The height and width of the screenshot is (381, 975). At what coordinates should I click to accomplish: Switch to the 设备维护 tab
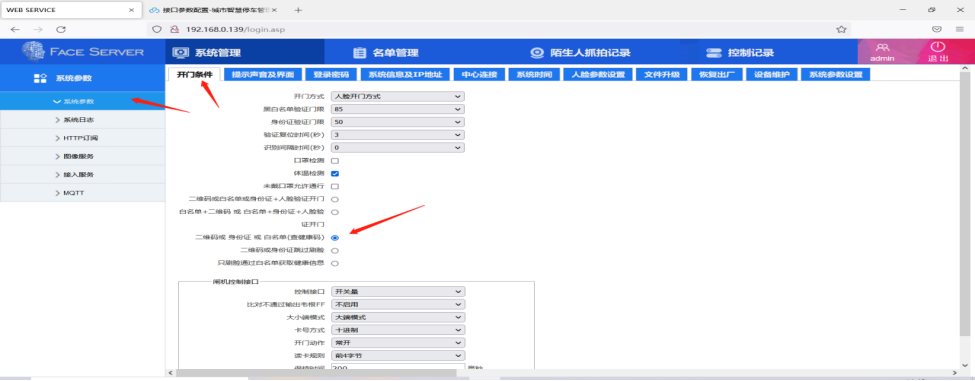coord(772,75)
